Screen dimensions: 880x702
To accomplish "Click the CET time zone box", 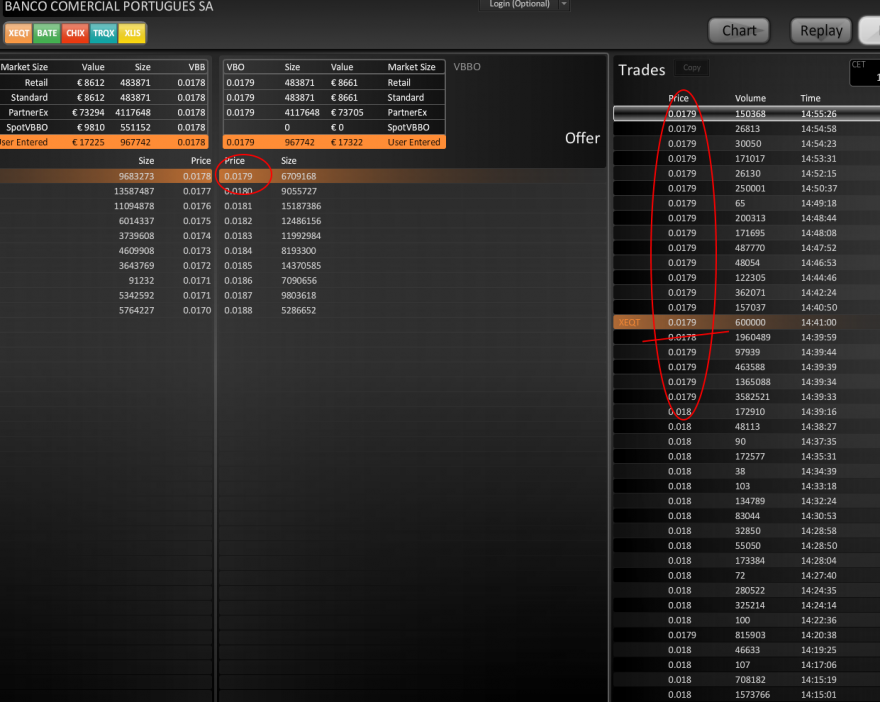I will (865, 73).
